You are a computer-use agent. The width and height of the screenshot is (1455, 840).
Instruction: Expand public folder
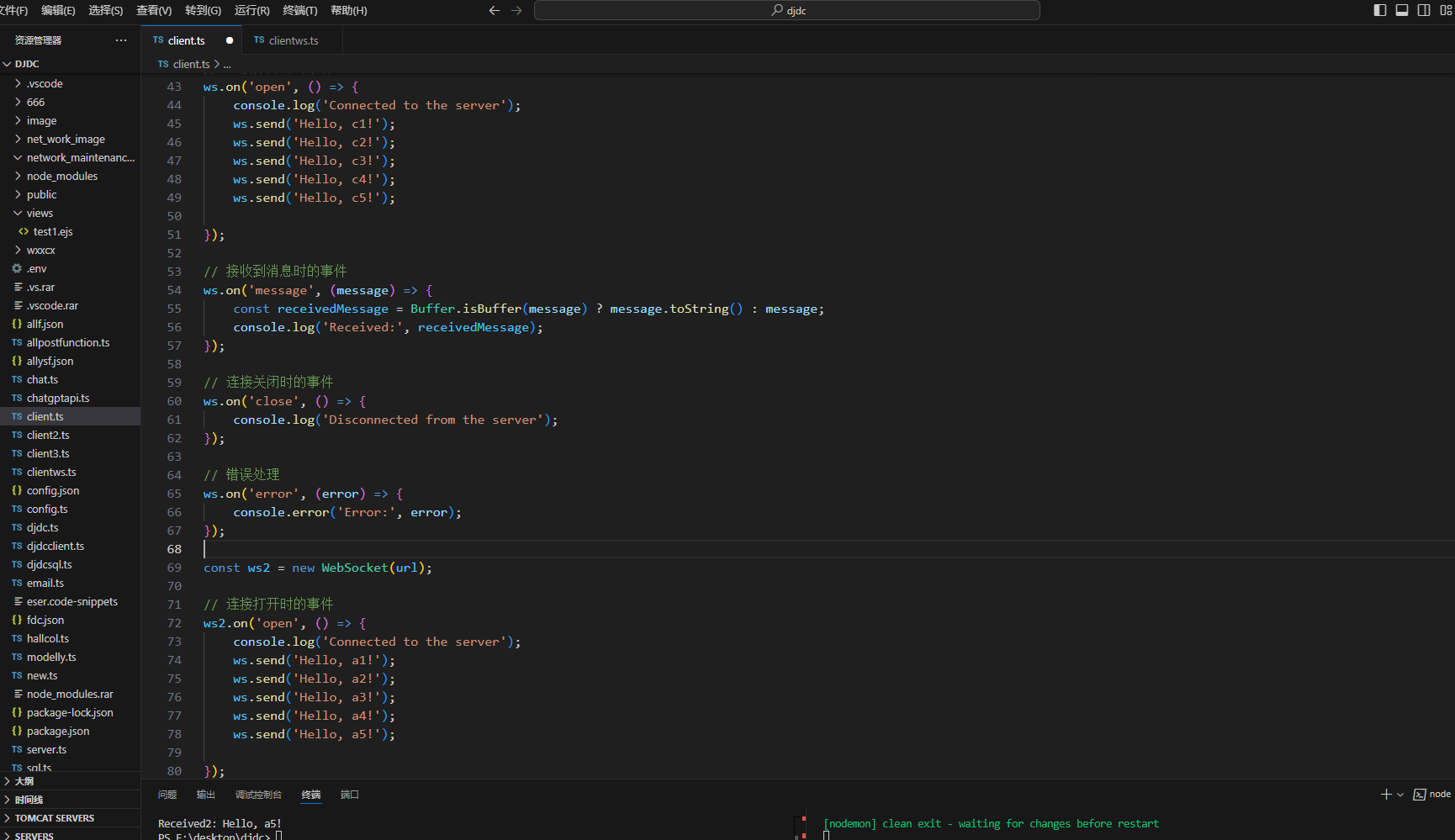(x=70, y=194)
